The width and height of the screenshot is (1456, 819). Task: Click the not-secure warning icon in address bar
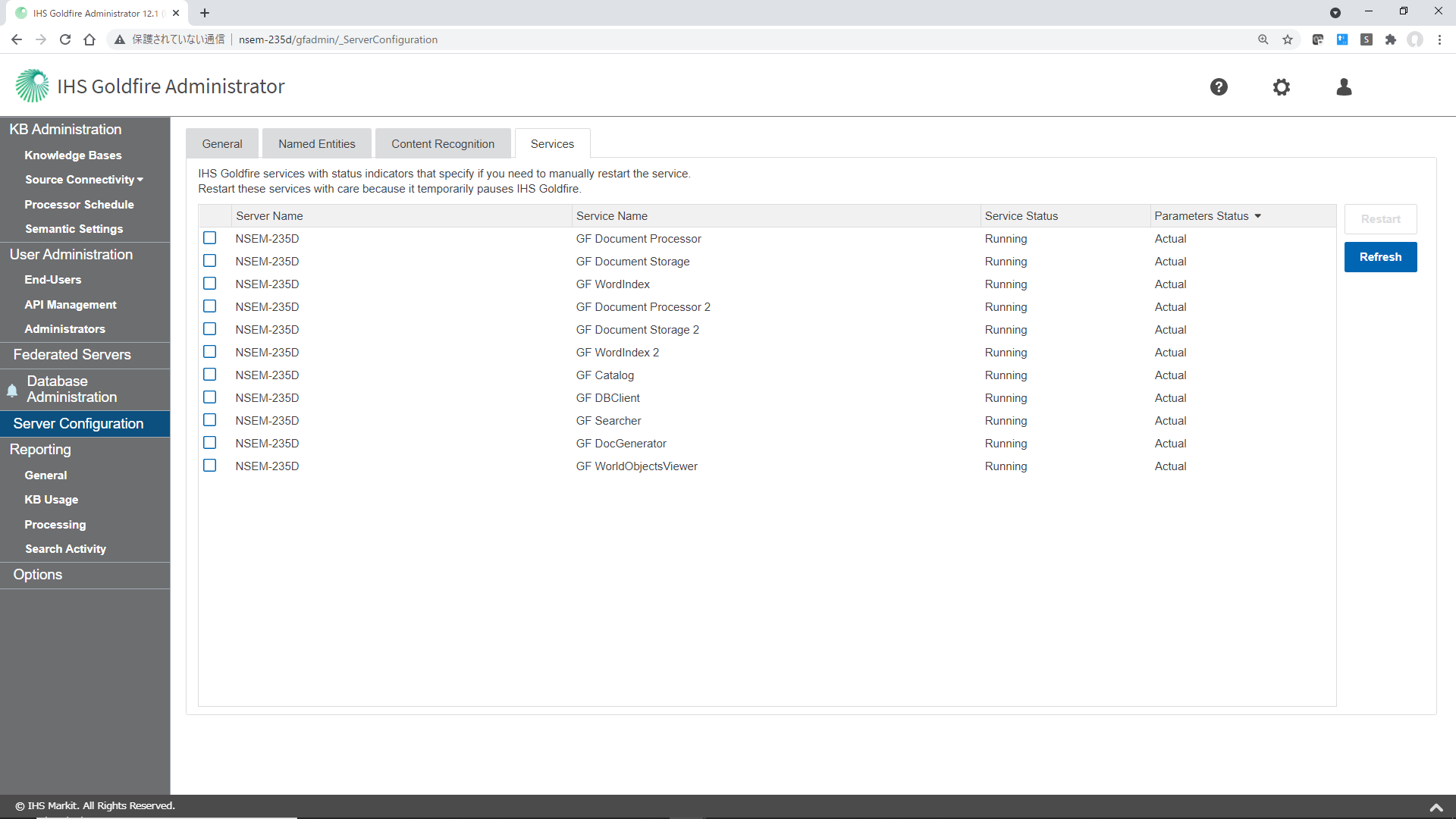tap(120, 39)
